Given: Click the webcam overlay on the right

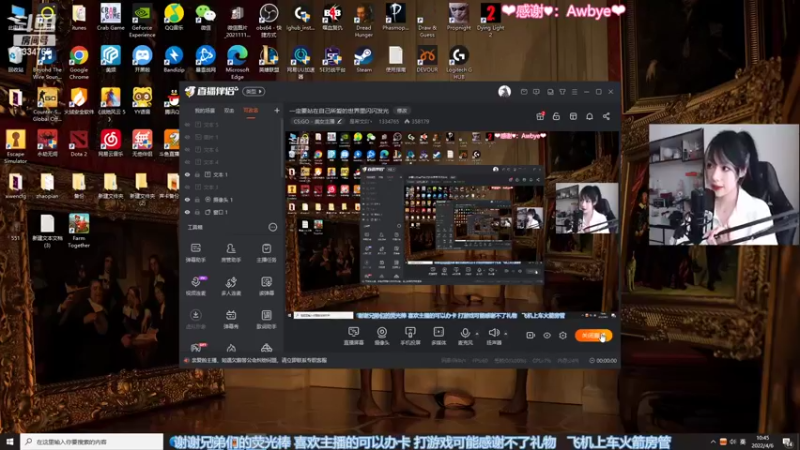Looking at the screenshot, I should 723,185.
